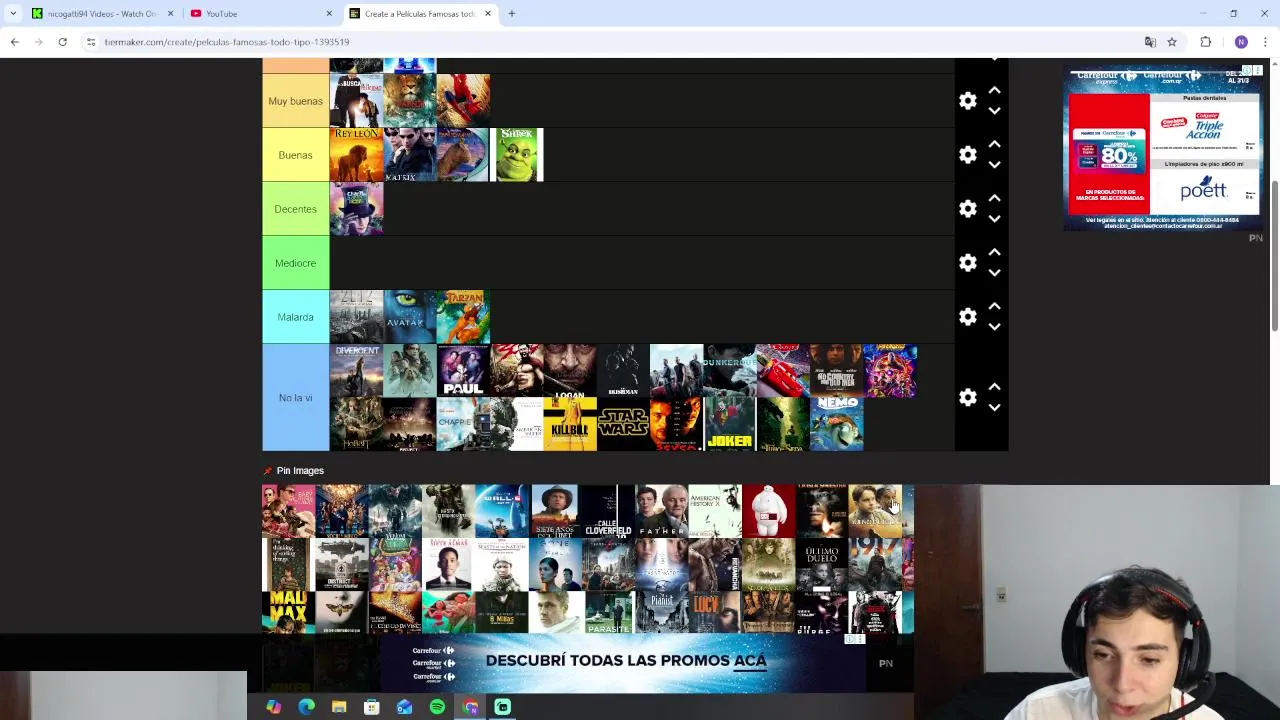Image resolution: width=1280 pixels, height=720 pixels.
Task: Open Microsoft Edge from the taskbar
Action: tap(306, 707)
